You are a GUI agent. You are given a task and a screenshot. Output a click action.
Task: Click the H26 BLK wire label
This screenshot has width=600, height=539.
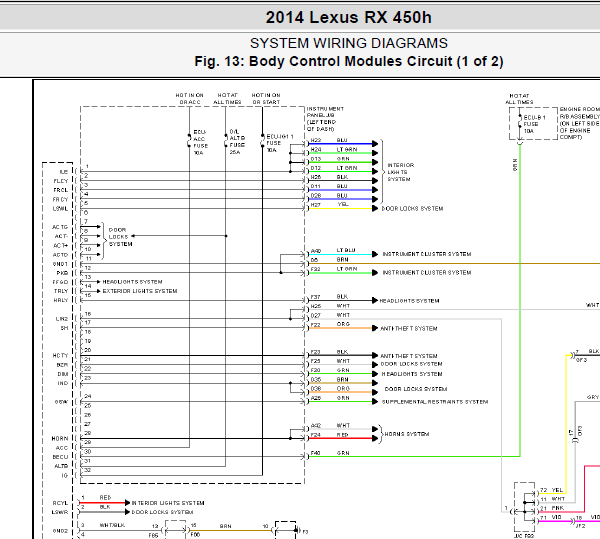329,177
